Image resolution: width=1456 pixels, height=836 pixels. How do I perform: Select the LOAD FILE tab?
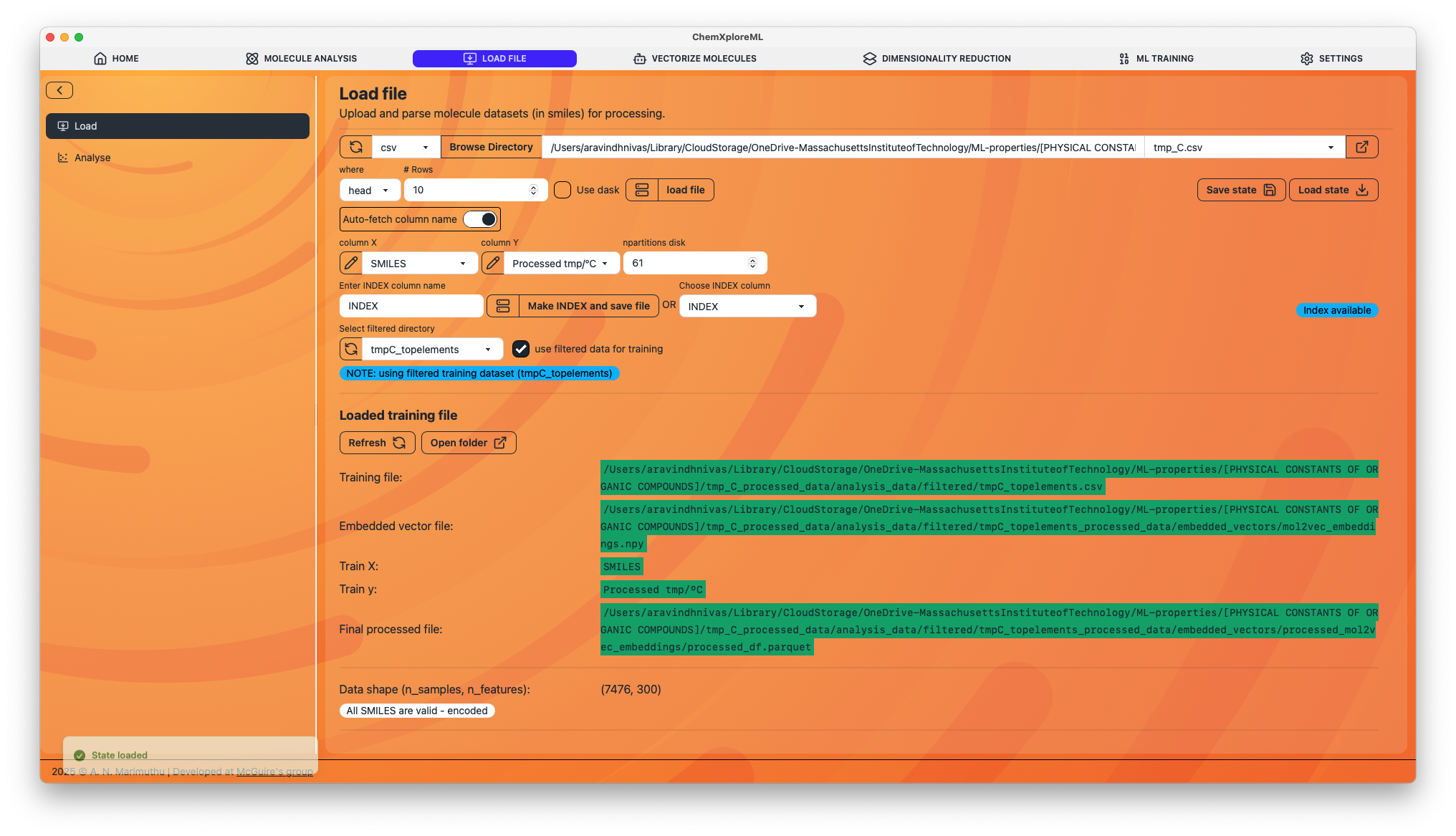494,59
